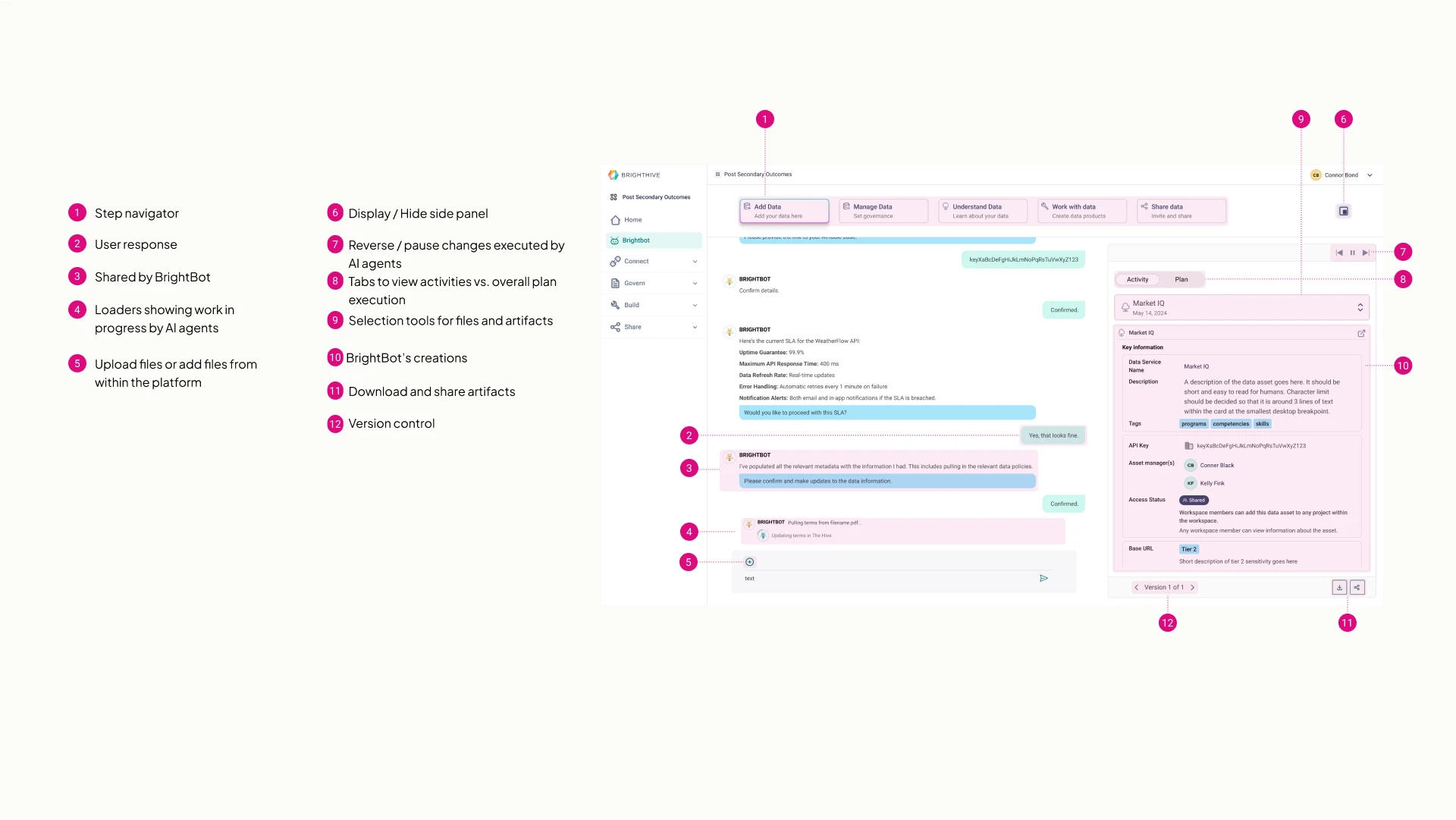1456x820 pixels.
Task: Step back to previous agent change
Action: [x=1339, y=253]
